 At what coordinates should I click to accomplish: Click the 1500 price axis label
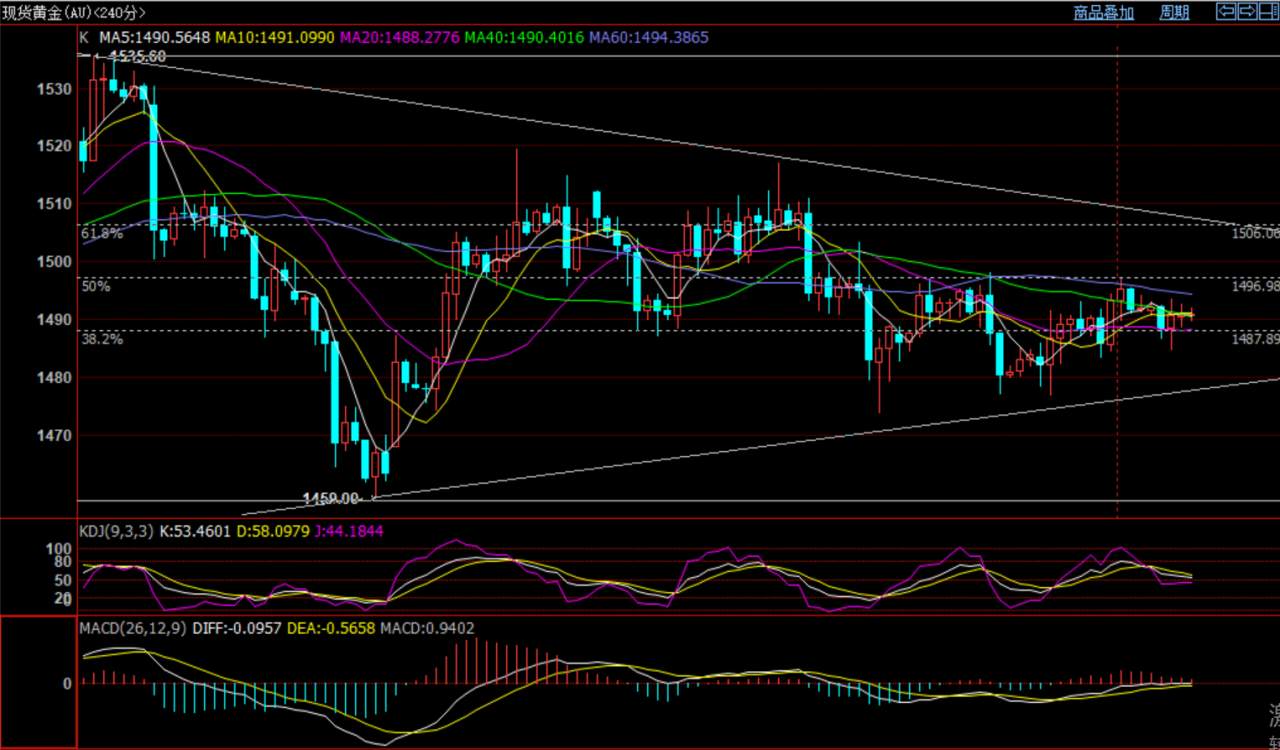[56, 261]
